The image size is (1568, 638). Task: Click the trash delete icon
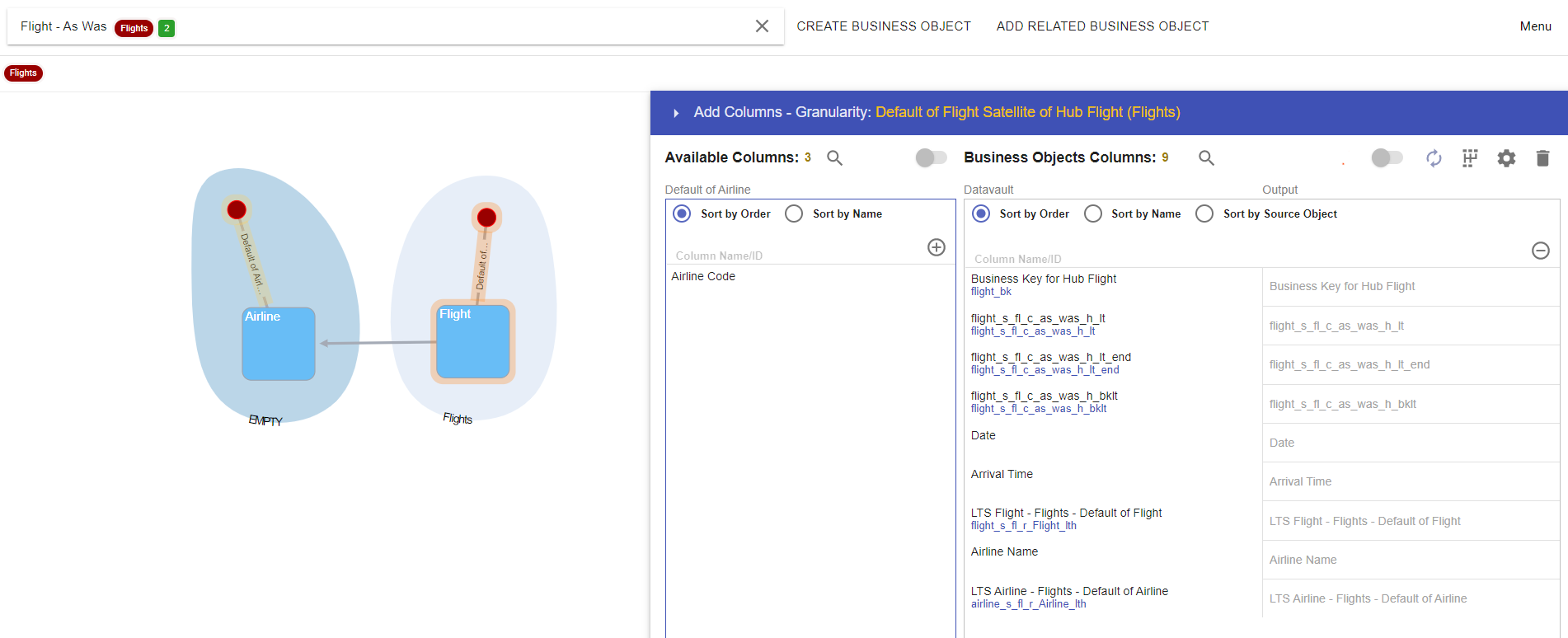[x=1542, y=158]
